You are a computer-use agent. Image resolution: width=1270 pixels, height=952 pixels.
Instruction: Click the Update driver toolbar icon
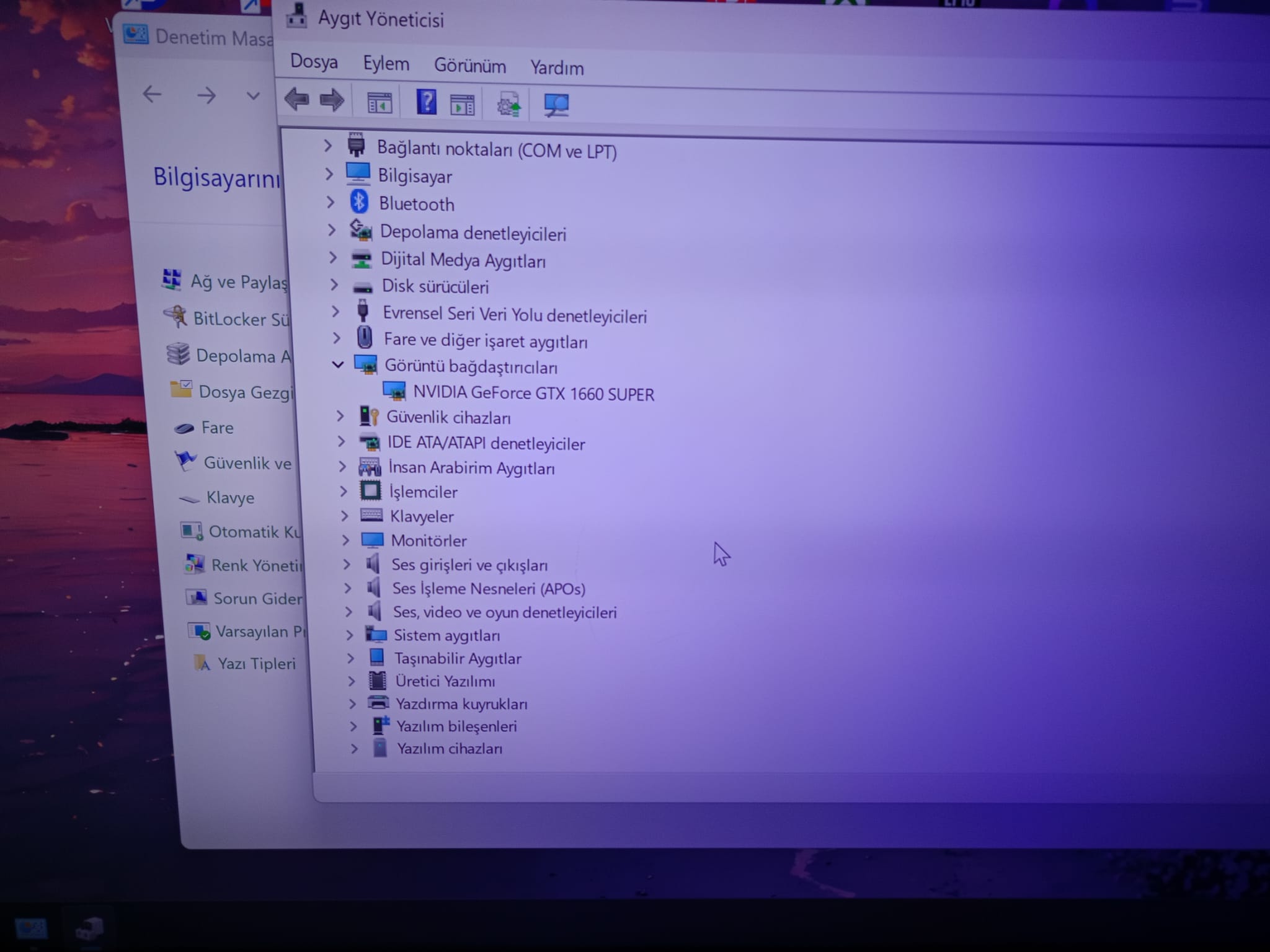509,105
